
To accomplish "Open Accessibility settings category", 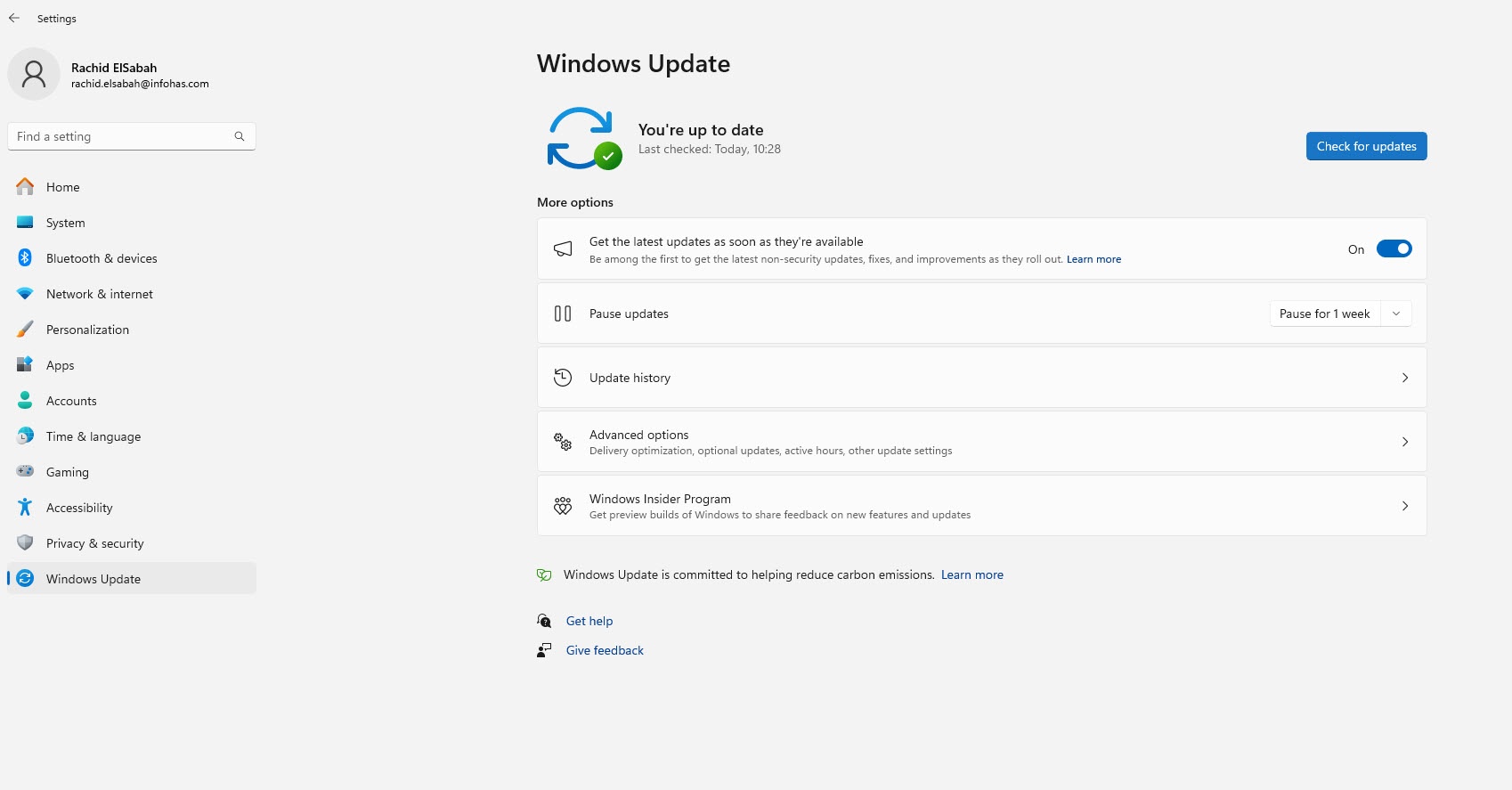I will [132, 508].
